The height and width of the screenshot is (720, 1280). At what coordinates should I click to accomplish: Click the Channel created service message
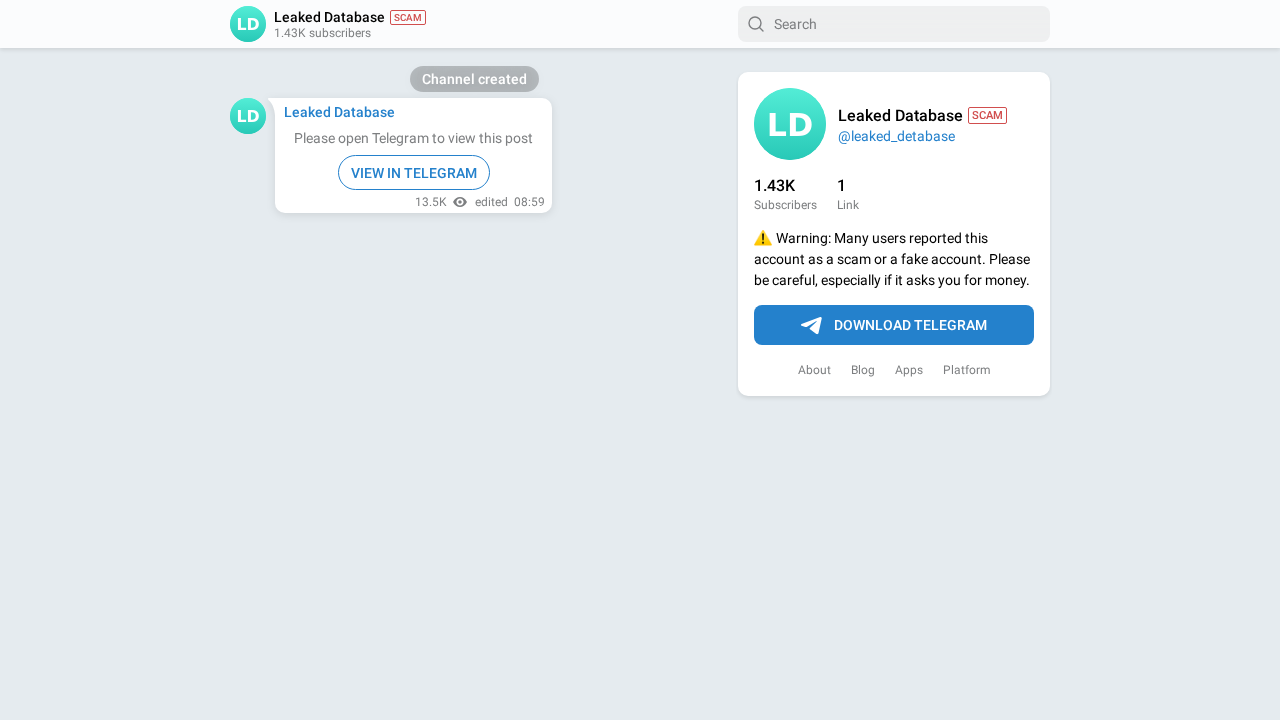point(474,79)
